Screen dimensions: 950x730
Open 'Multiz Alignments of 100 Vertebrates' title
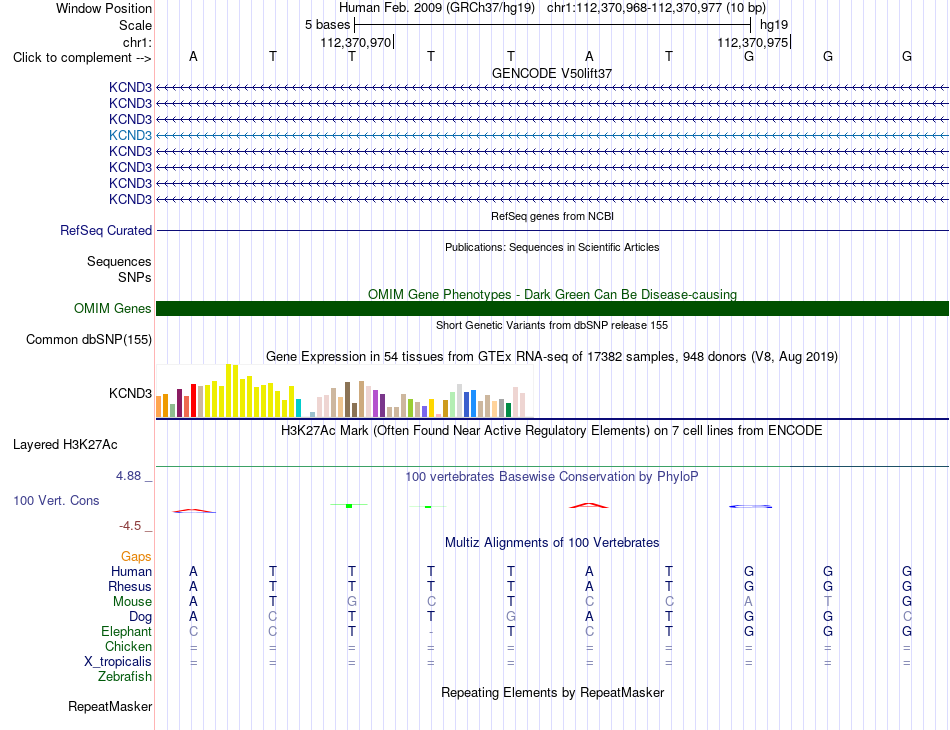(x=552, y=543)
